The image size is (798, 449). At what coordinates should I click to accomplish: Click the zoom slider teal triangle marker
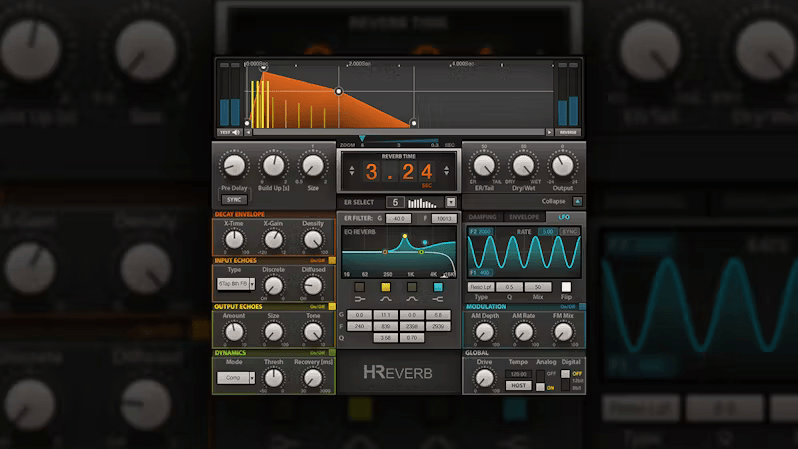[x=362, y=138]
